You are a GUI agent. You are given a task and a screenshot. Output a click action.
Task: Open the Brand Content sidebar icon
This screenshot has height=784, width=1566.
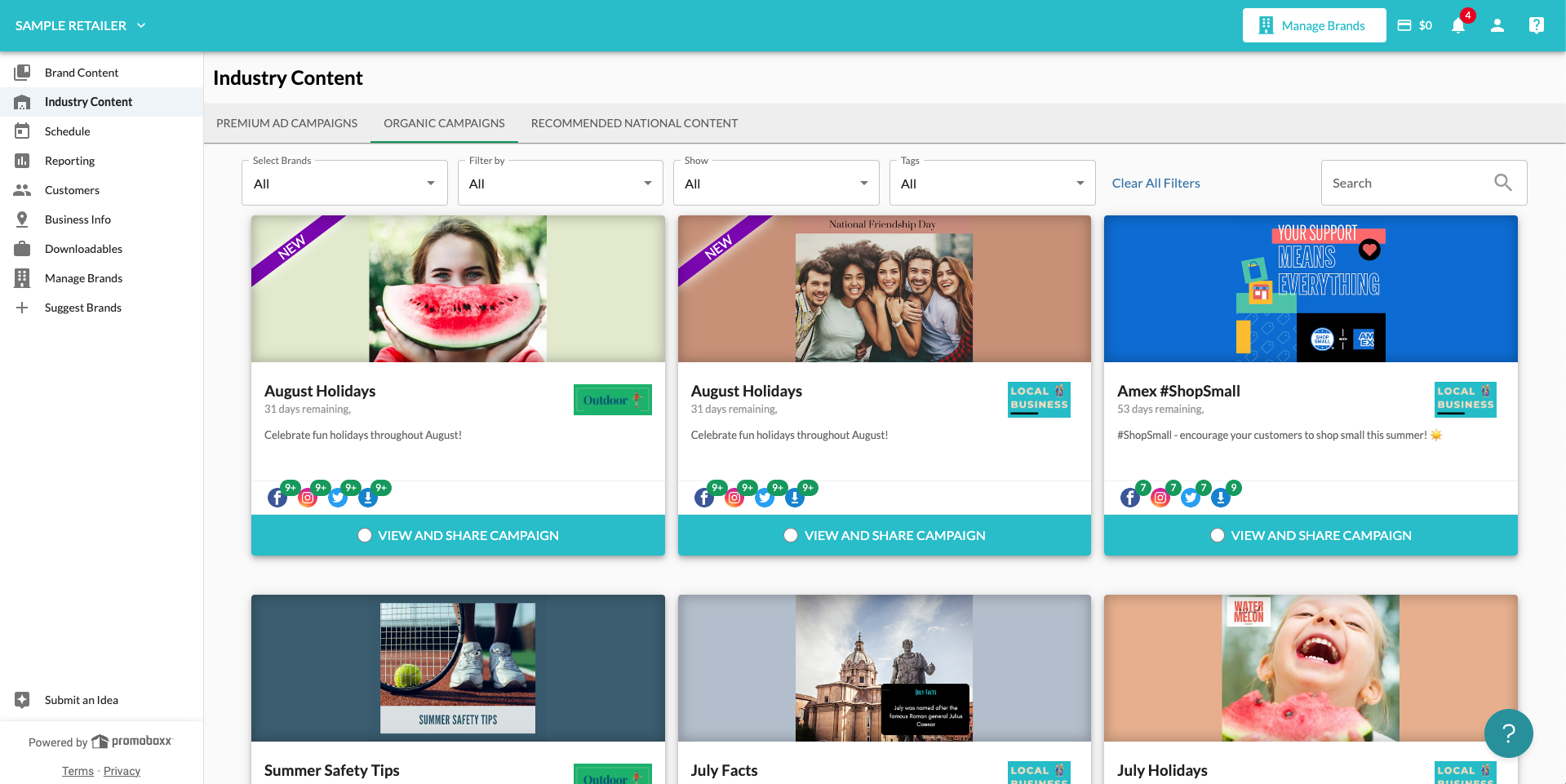(x=22, y=73)
